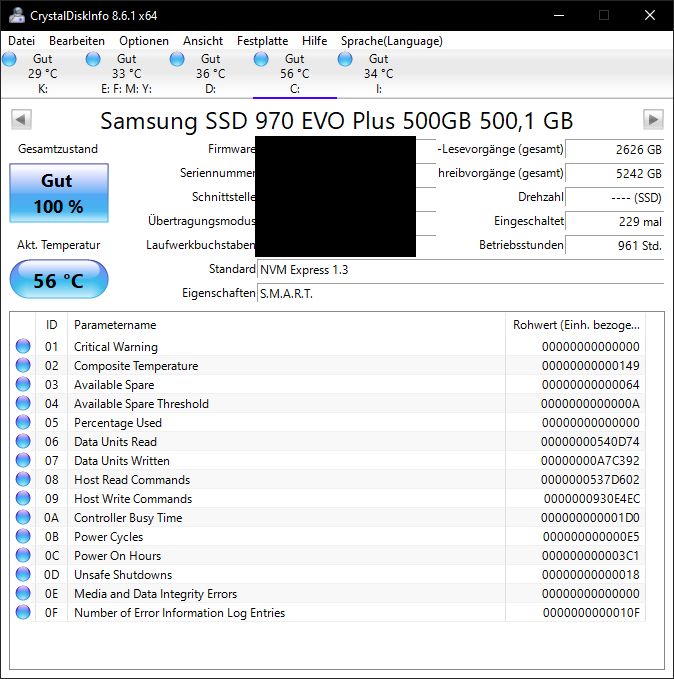The image size is (674, 679).
Task: Click status orb for Available Spare row 03
Action: (23, 384)
